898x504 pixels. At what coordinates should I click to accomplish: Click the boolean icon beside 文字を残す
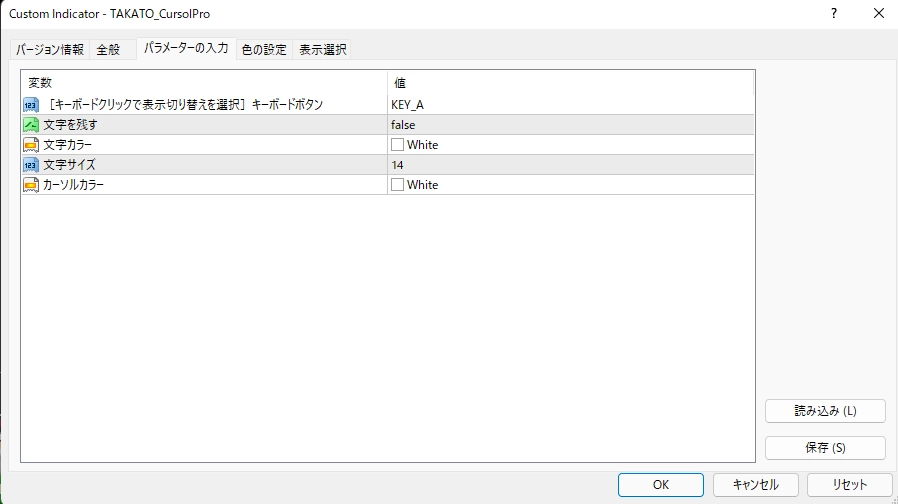click(x=30, y=124)
